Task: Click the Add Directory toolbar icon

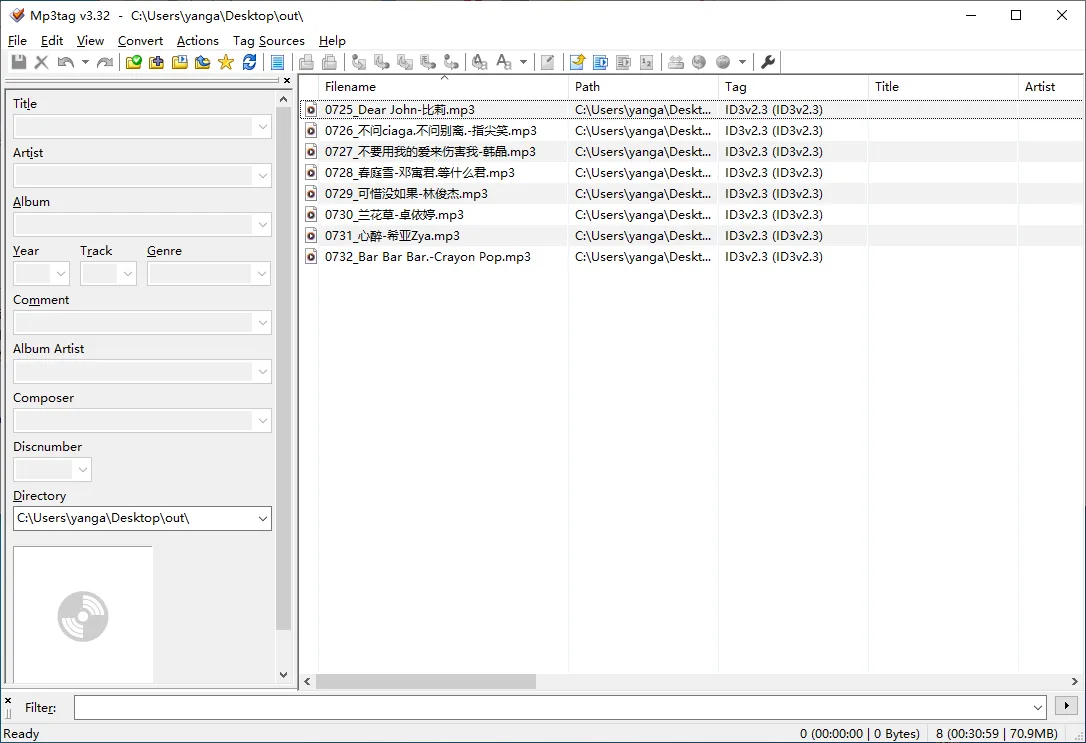Action: point(156,62)
